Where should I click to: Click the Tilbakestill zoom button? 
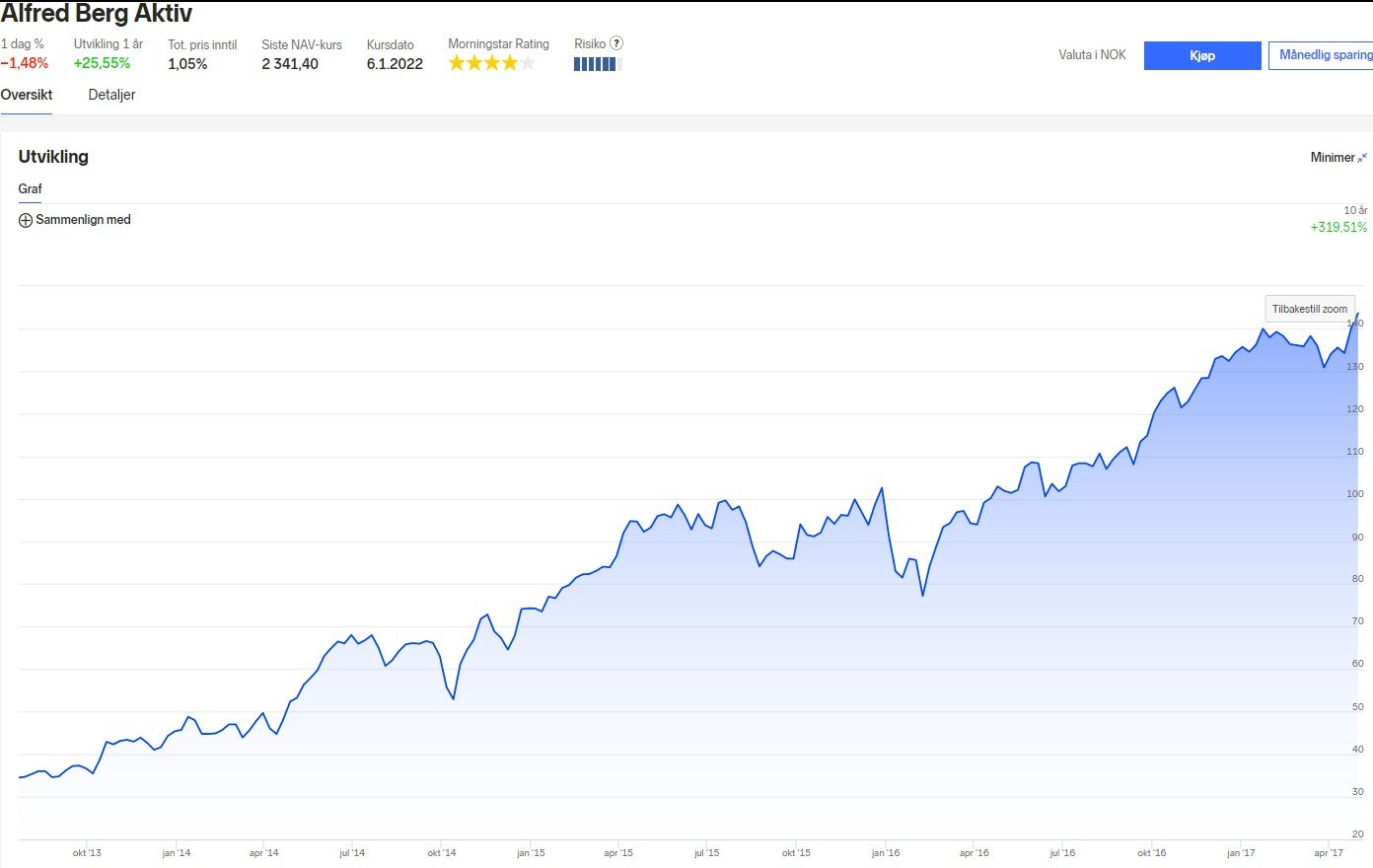(x=1310, y=309)
